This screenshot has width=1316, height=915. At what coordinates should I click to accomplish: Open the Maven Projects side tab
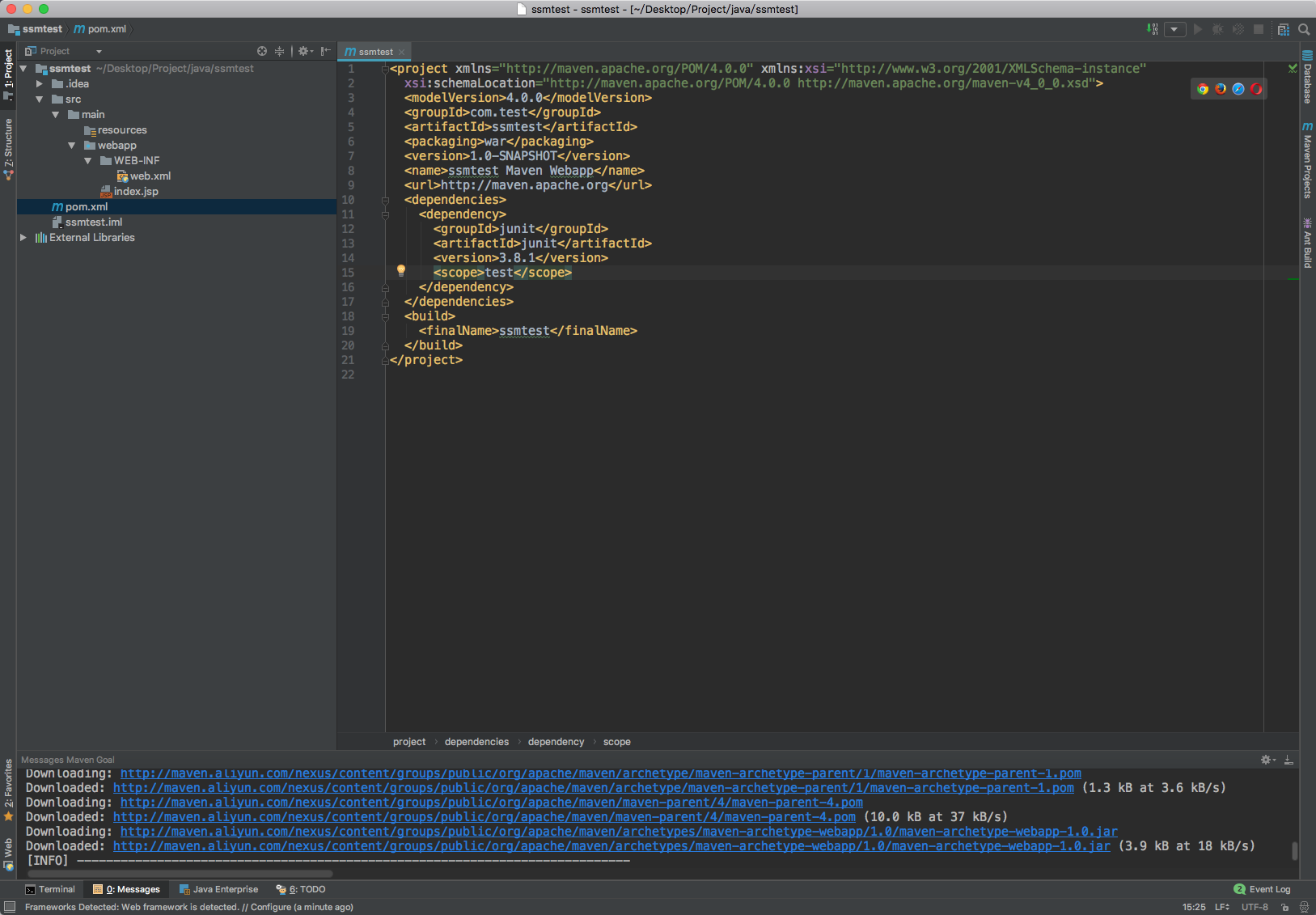click(1307, 160)
